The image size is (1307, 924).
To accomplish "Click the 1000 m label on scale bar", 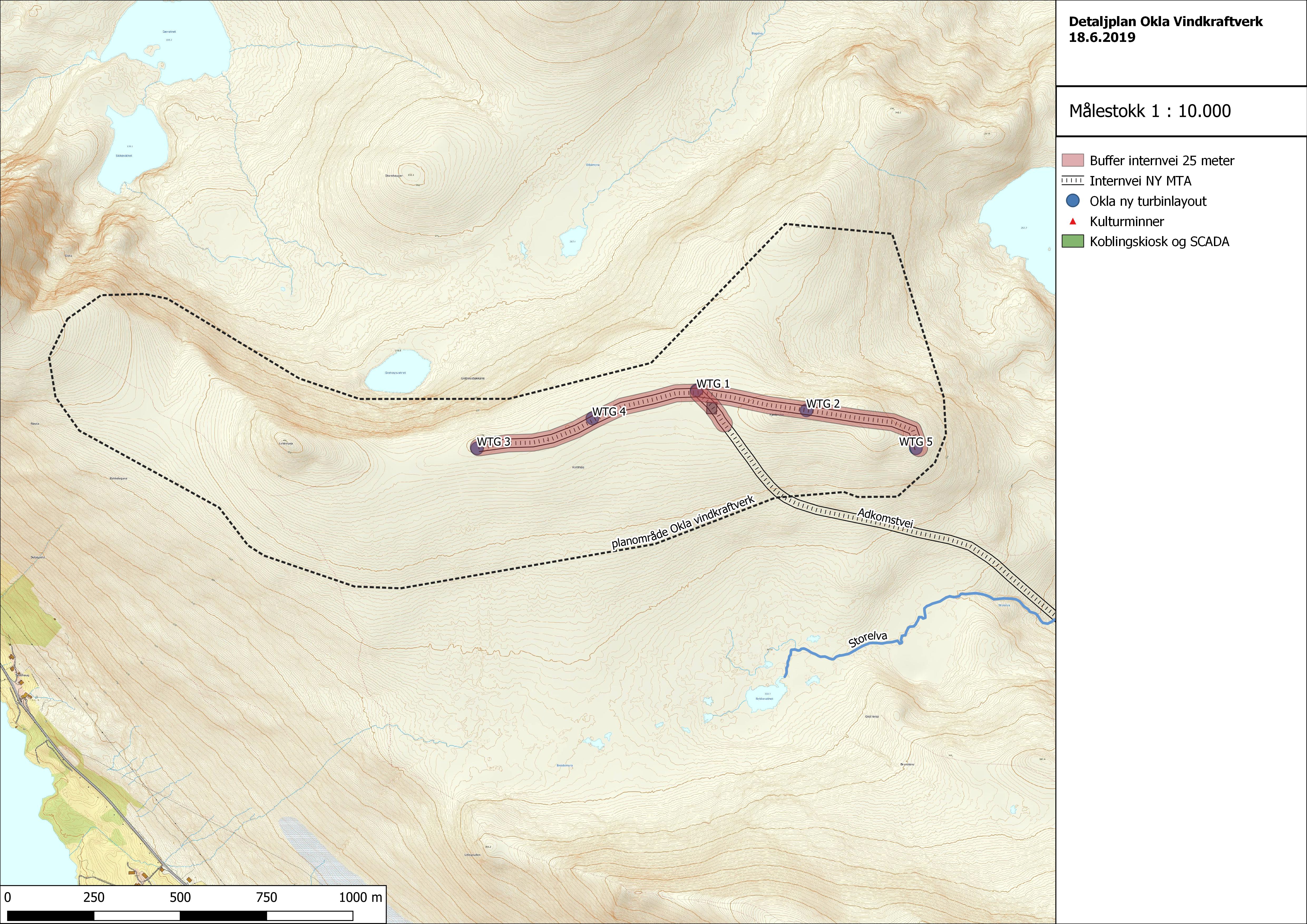I will point(361,898).
